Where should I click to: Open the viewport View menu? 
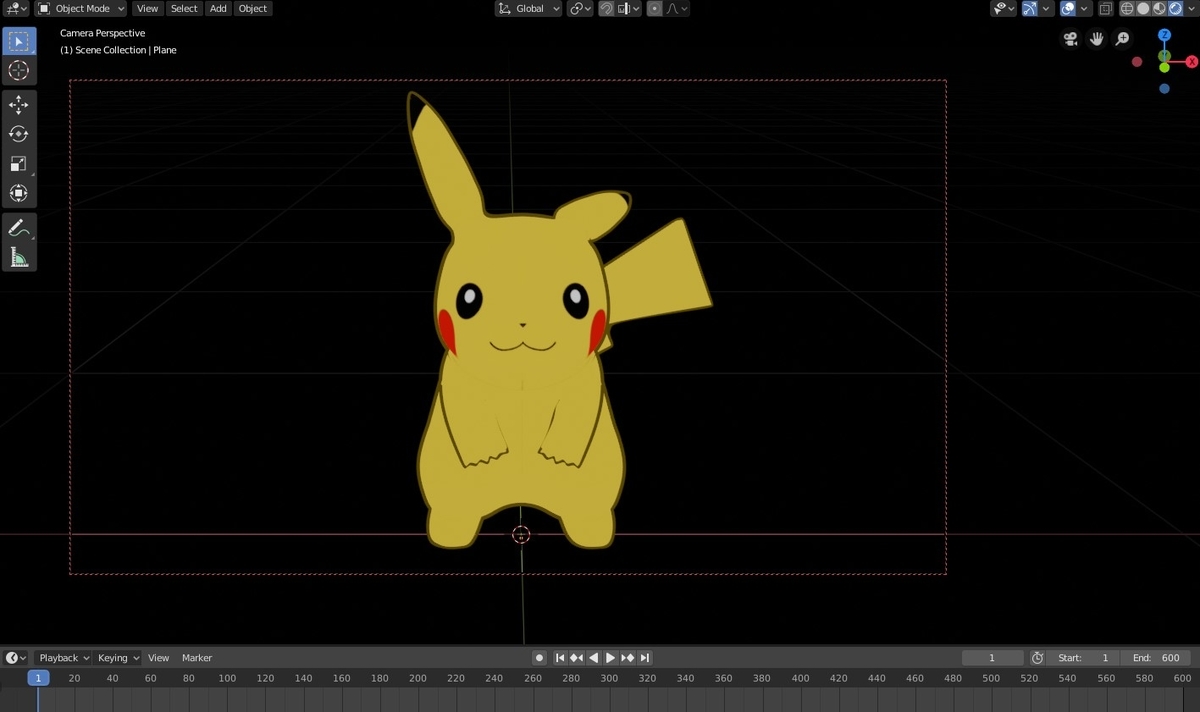(x=147, y=8)
